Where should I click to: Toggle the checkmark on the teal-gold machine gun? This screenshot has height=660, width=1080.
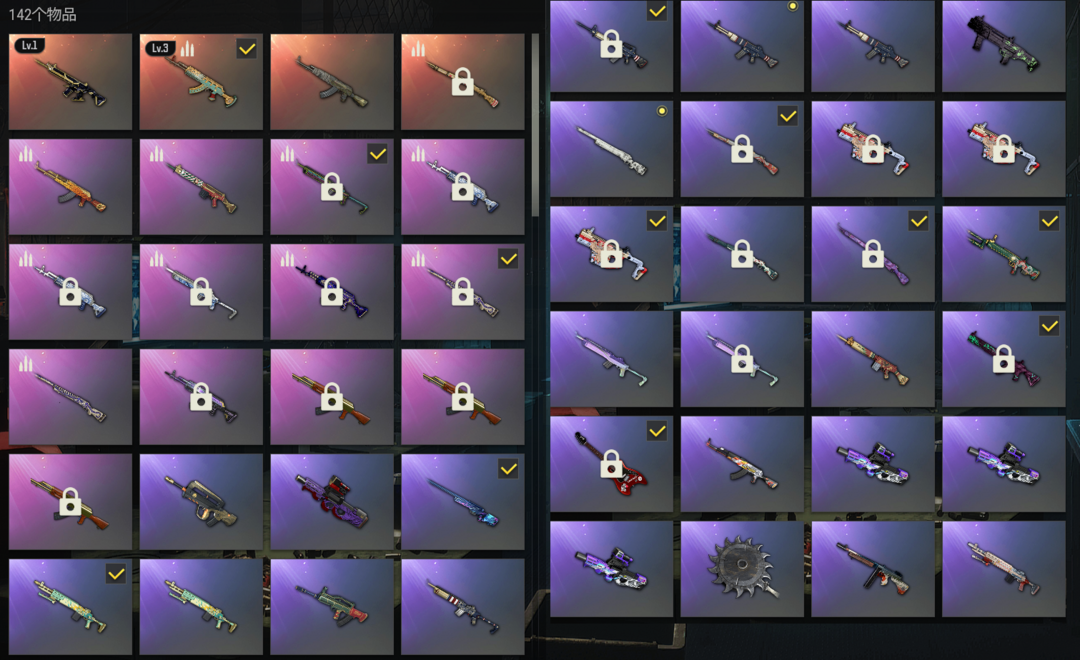coord(116,574)
